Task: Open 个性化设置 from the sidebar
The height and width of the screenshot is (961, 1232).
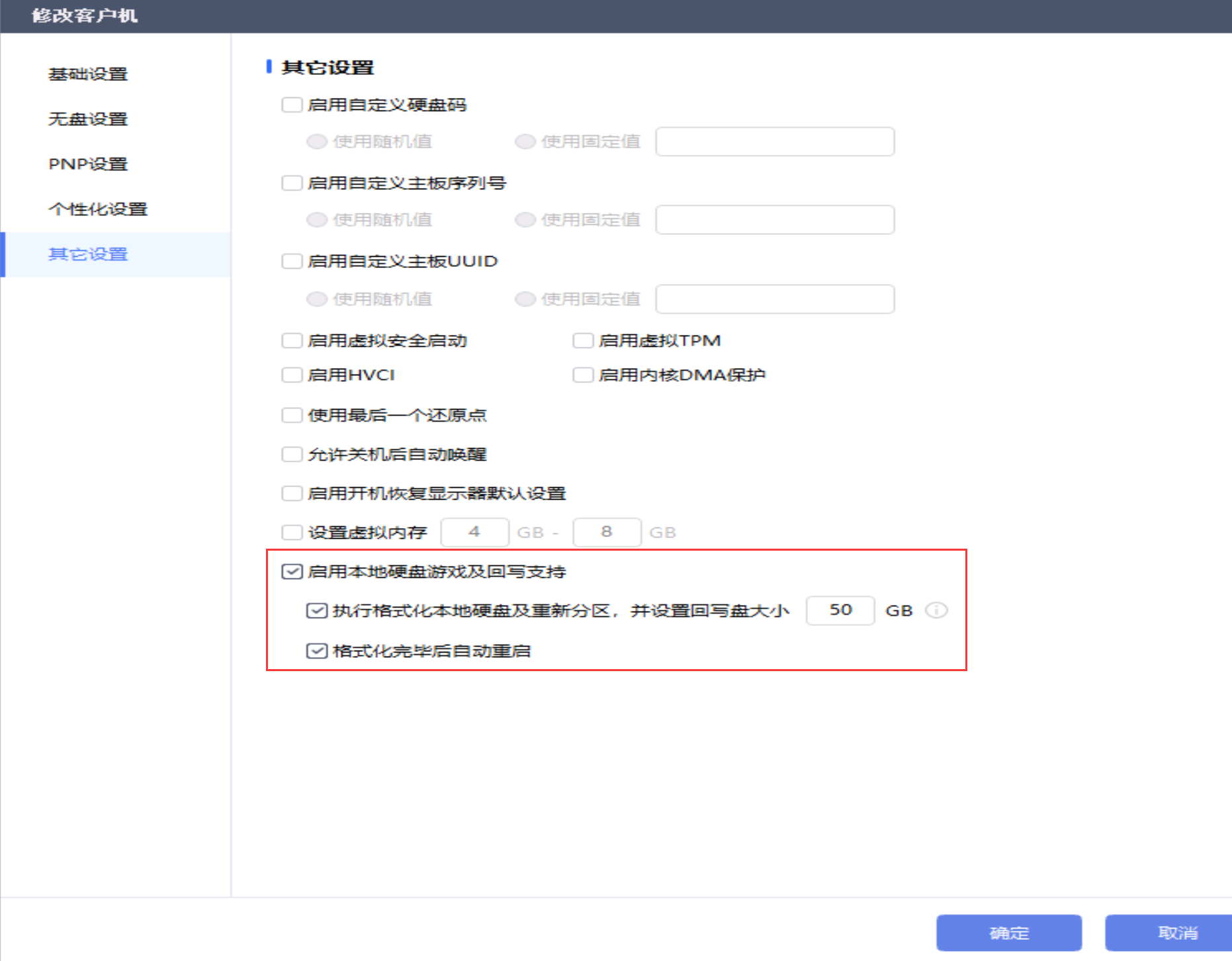Action: (x=98, y=208)
